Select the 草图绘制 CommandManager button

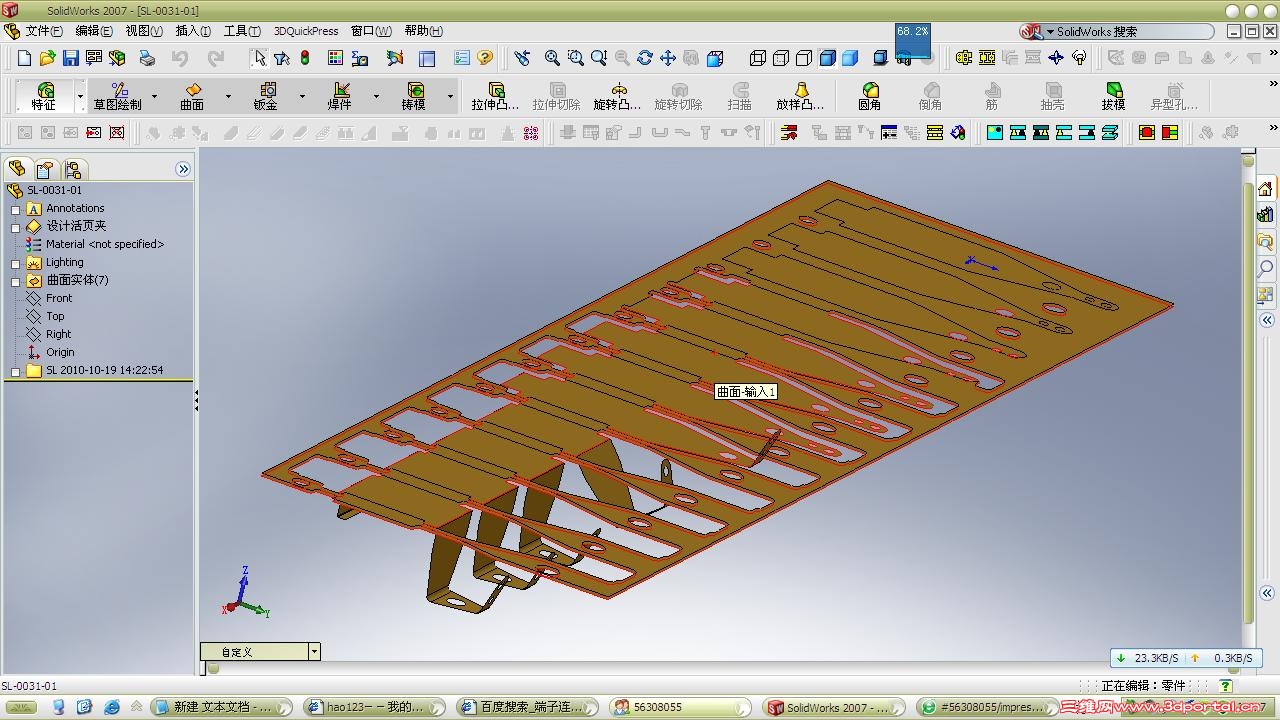coord(118,96)
